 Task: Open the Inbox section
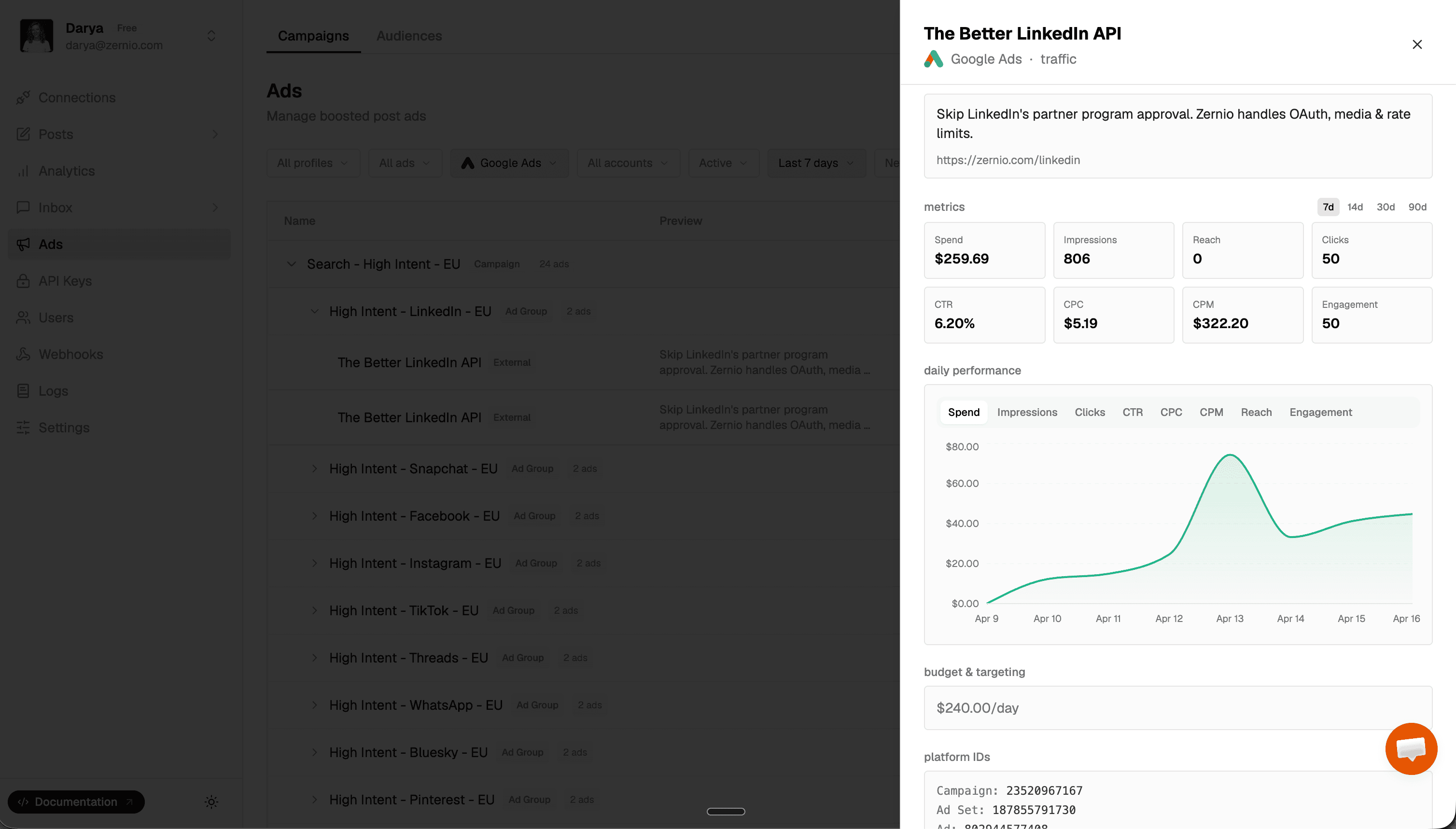pos(55,207)
